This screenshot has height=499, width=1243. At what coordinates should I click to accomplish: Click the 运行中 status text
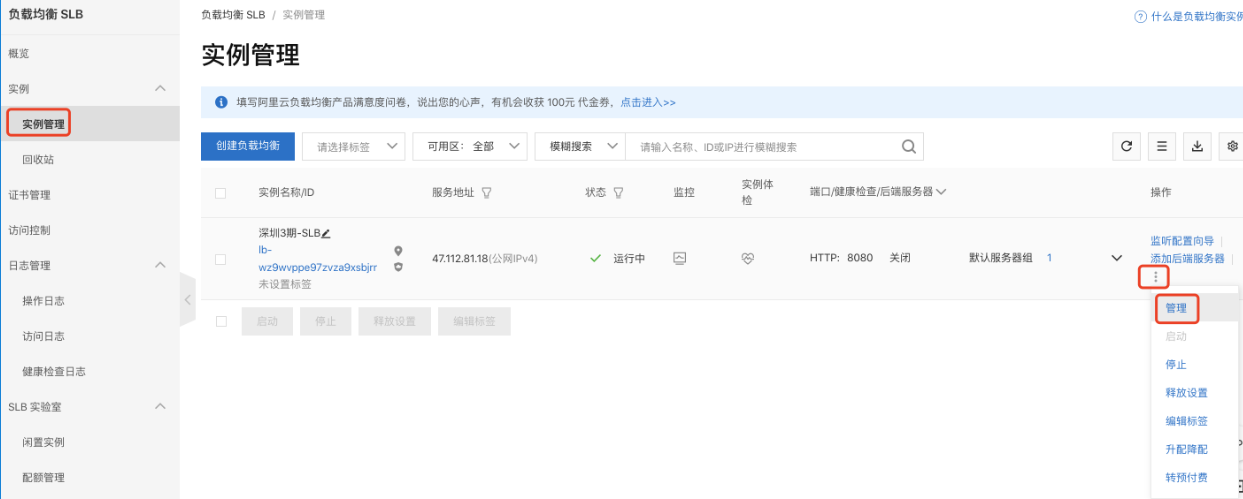tap(629, 258)
